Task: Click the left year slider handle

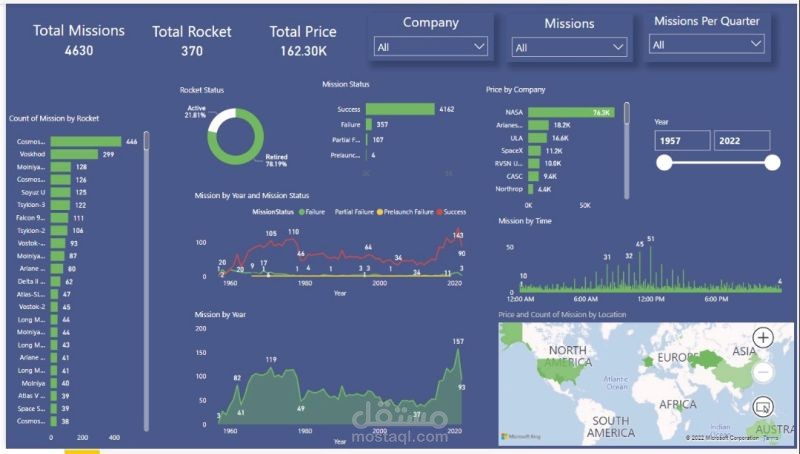Action: pyautogui.click(x=664, y=163)
